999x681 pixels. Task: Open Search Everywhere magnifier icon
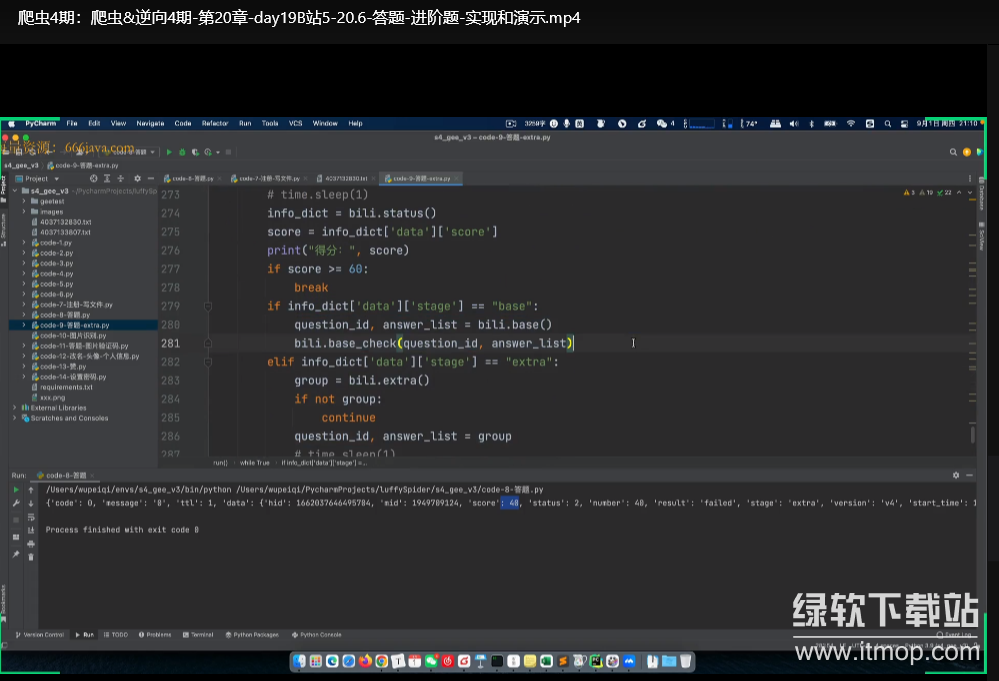pos(953,152)
